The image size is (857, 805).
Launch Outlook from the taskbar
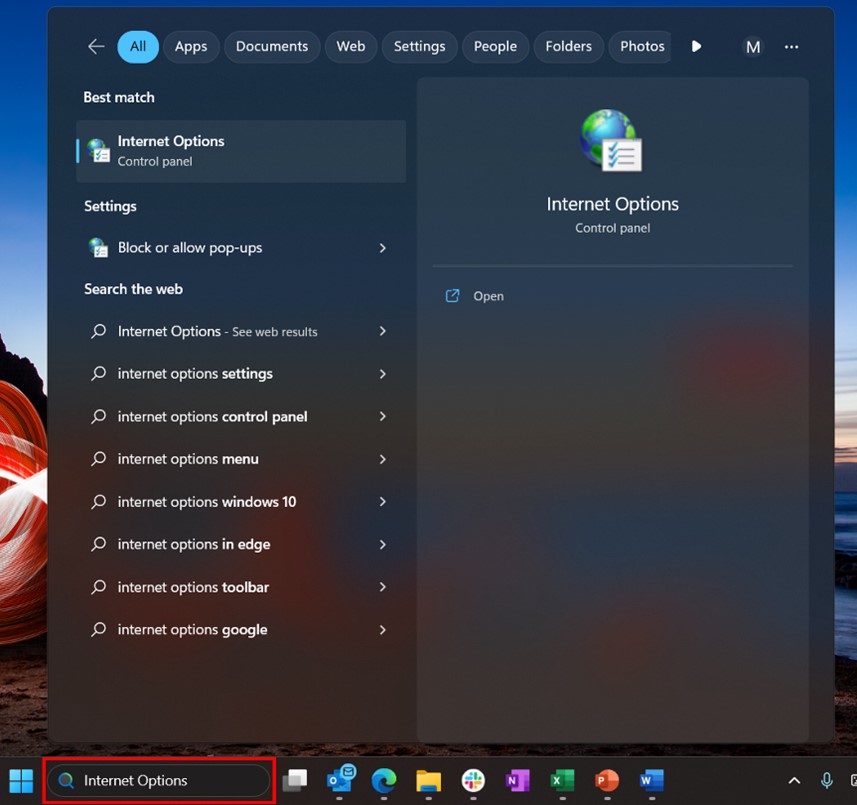click(341, 779)
